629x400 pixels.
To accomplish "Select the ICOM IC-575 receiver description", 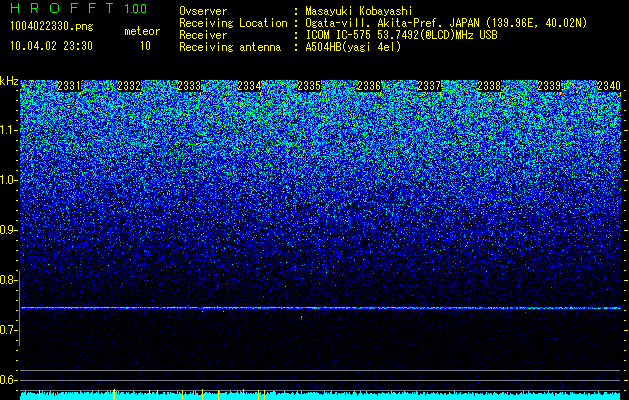I will tap(401, 35).
